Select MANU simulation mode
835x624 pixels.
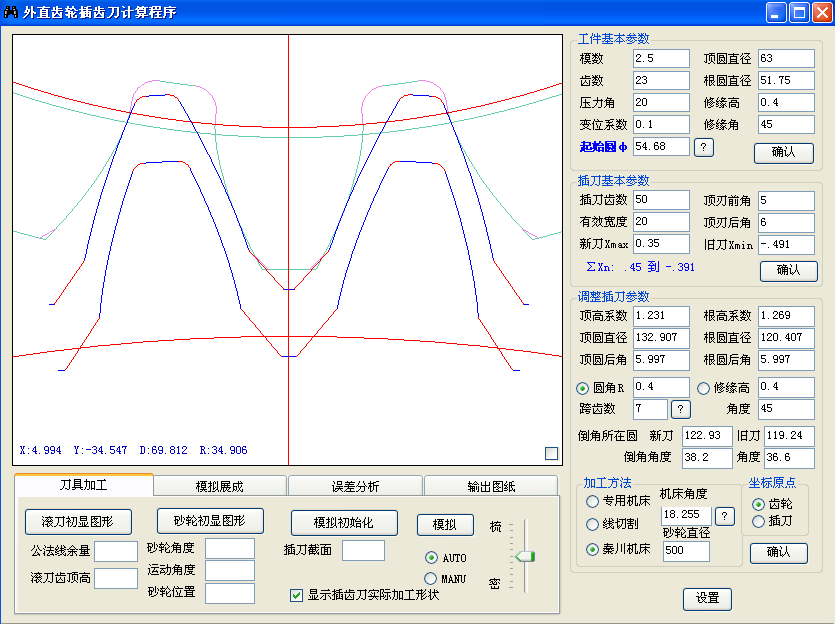coord(430,578)
